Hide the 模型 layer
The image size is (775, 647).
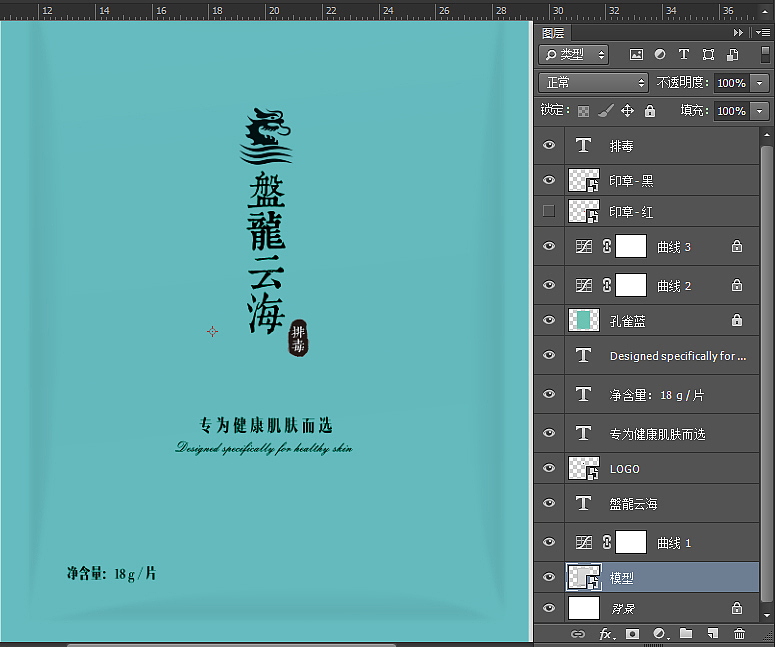[x=549, y=577]
